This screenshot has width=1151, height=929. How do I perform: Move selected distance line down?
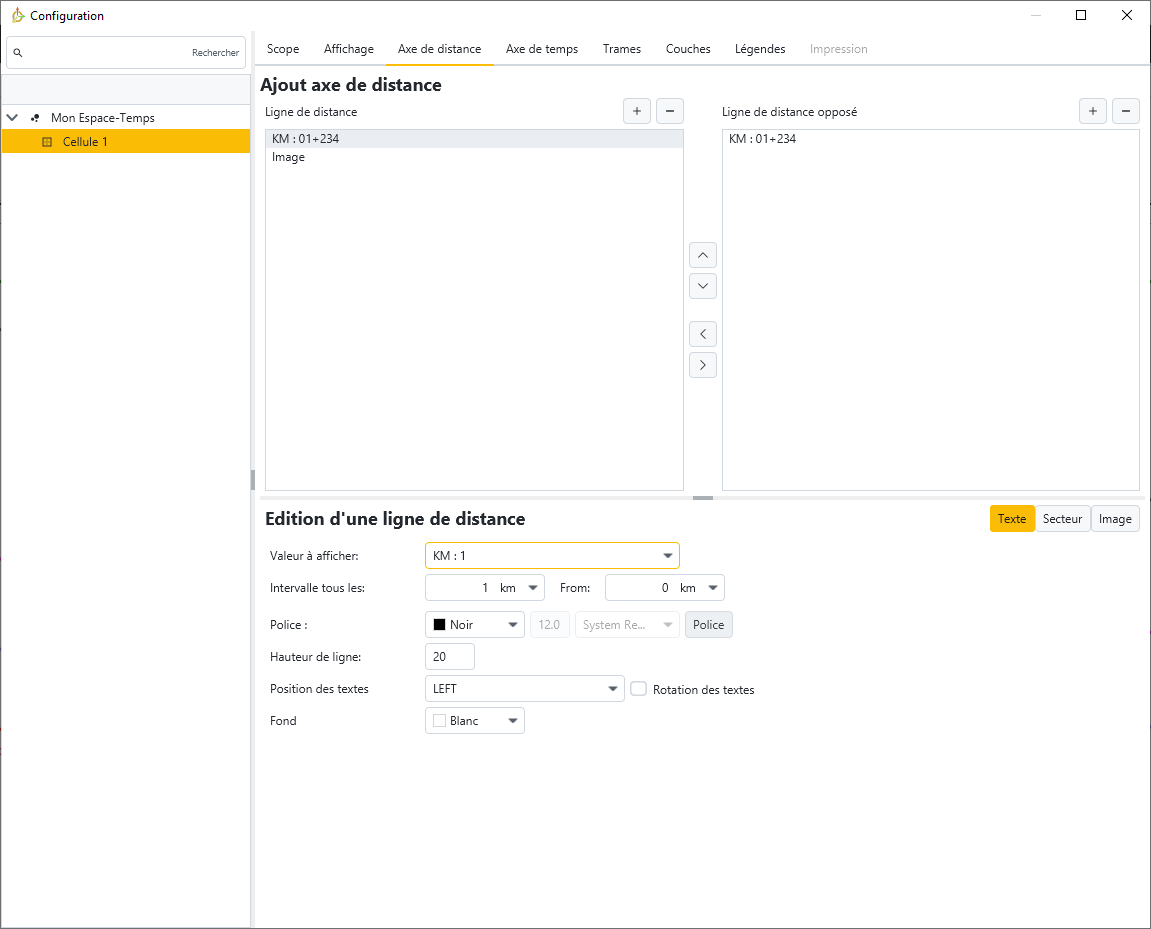703,286
